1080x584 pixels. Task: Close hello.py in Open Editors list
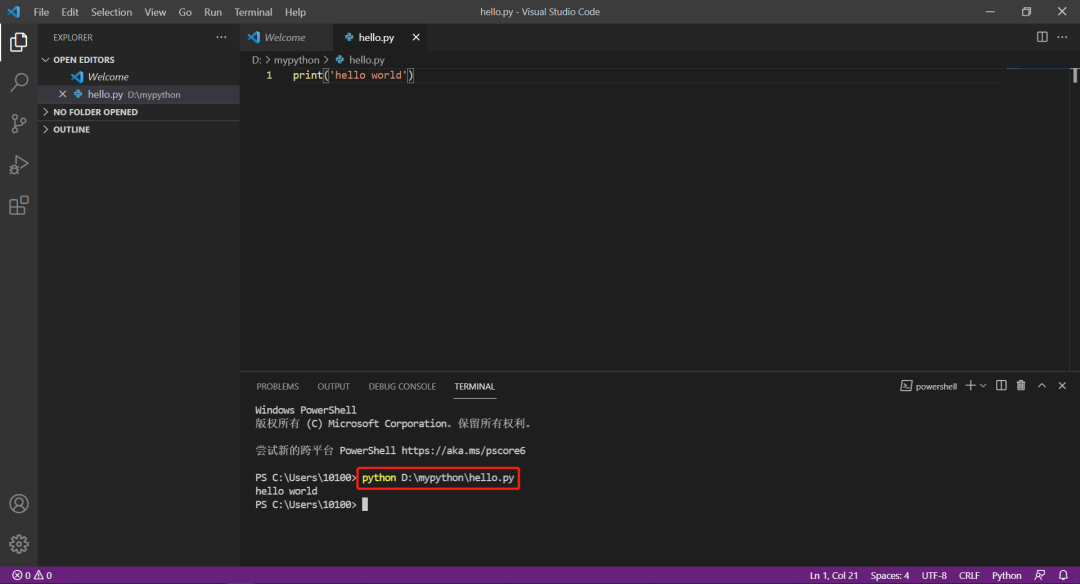tap(63, 94)
